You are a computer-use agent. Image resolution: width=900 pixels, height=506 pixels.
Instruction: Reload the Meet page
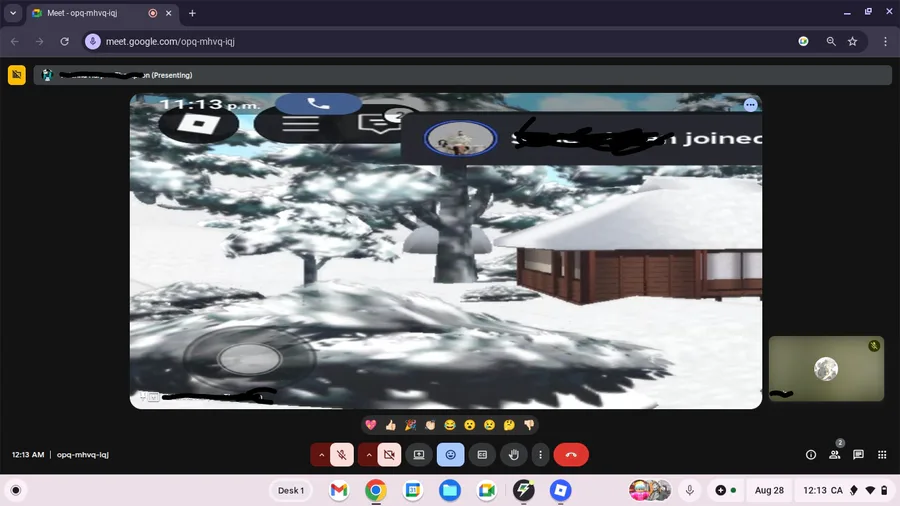pyautogui.click(x=64, y=41)
